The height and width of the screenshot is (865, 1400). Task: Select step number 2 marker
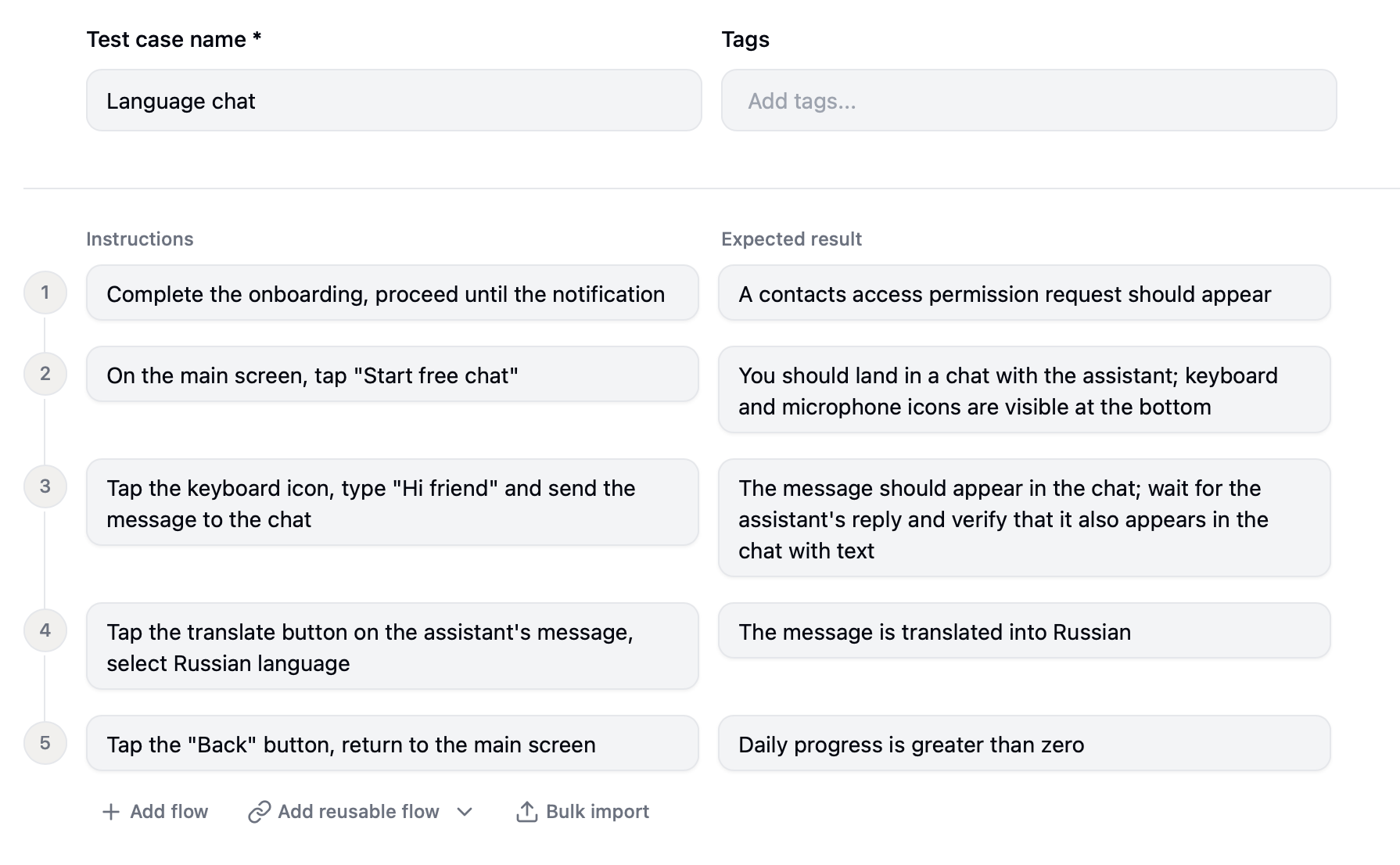pos(45,374)
